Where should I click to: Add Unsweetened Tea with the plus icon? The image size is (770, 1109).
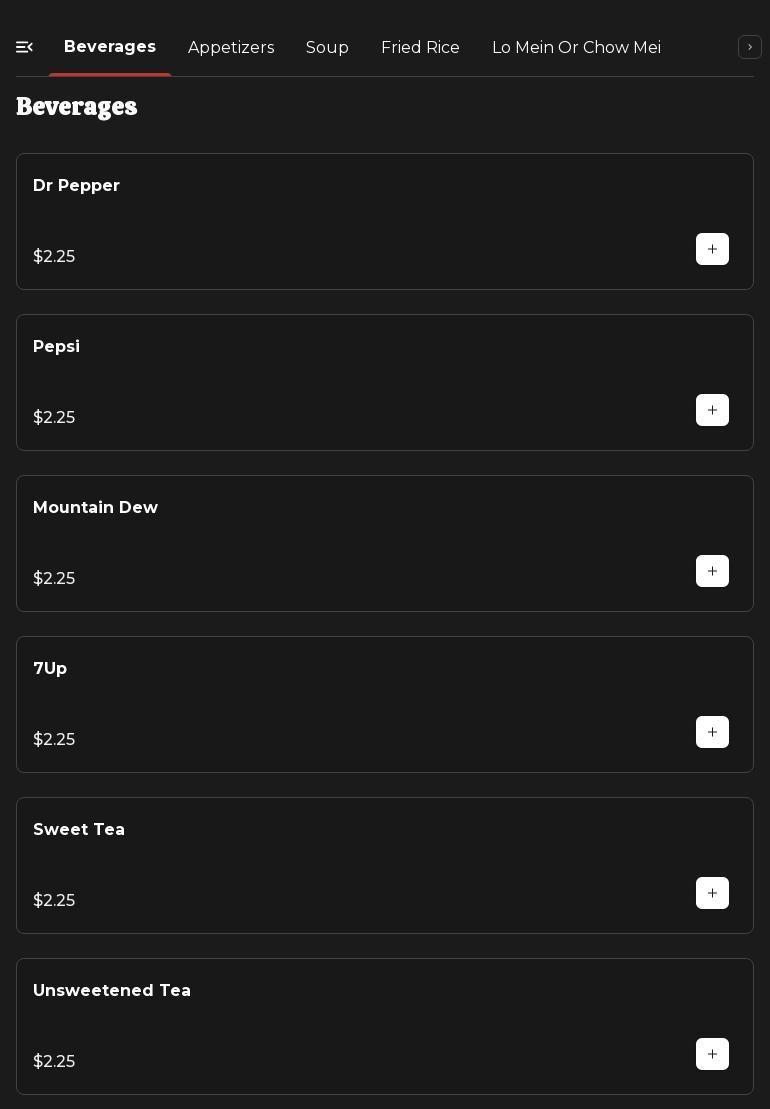[x=712, y=1054]
